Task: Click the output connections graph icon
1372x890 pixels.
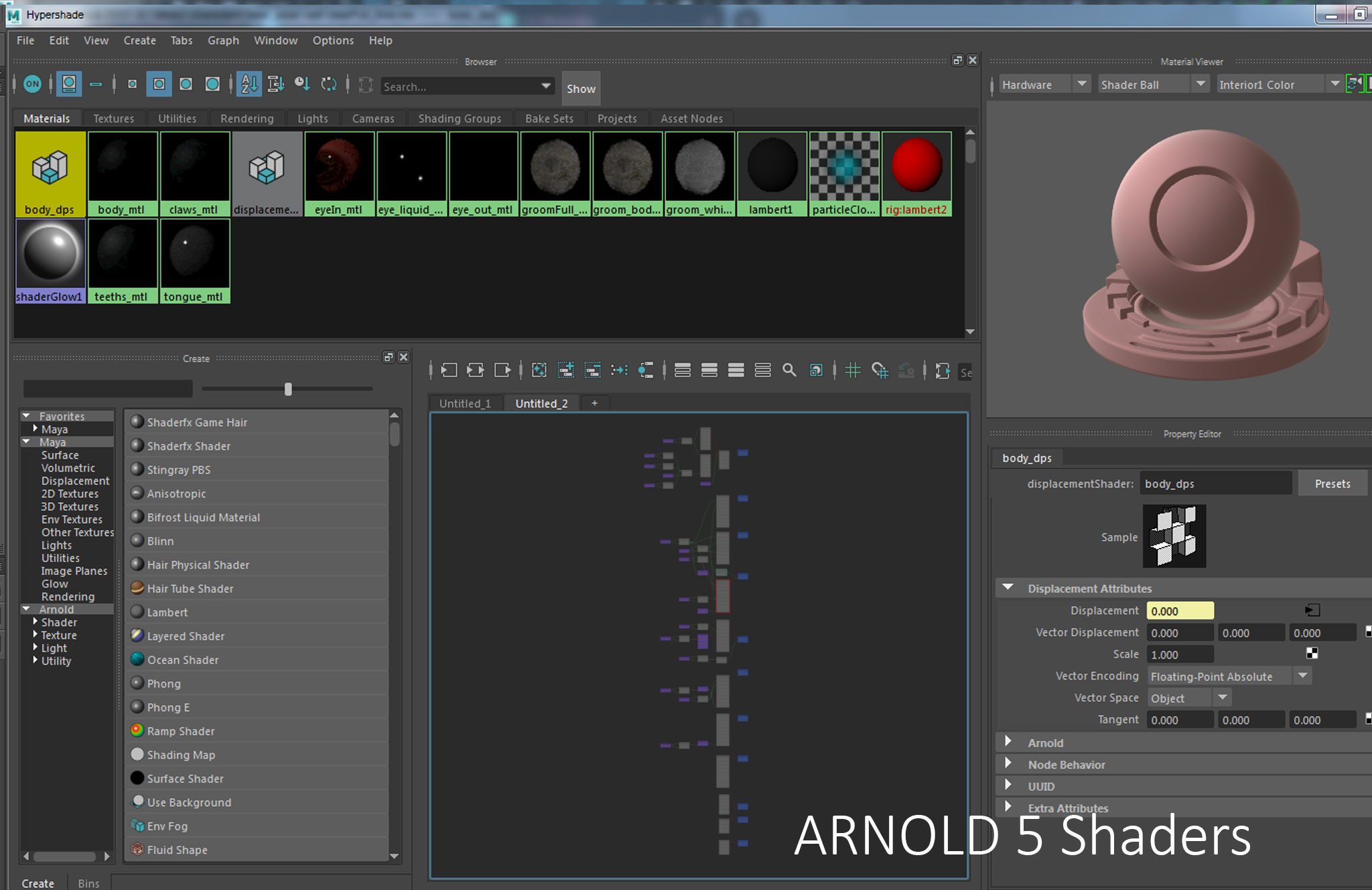Action: pyautogui.click(x=502, y=371)
